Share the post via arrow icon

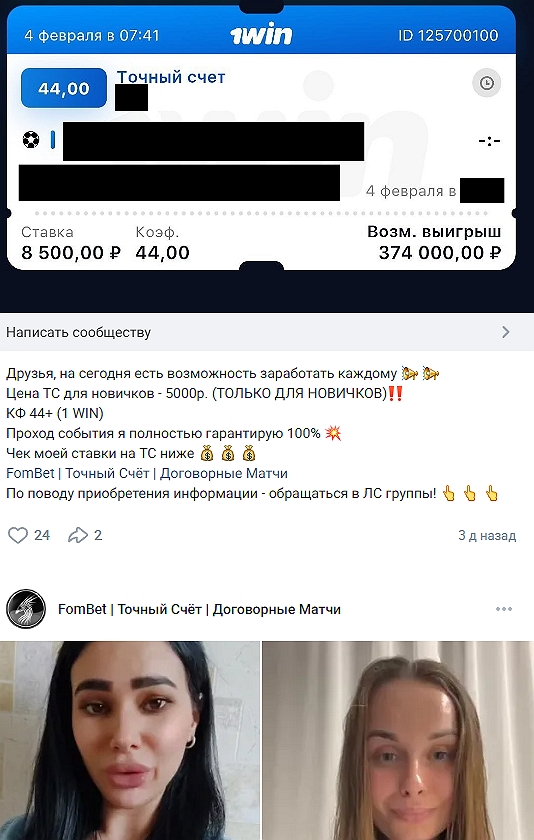click(78, 535)
